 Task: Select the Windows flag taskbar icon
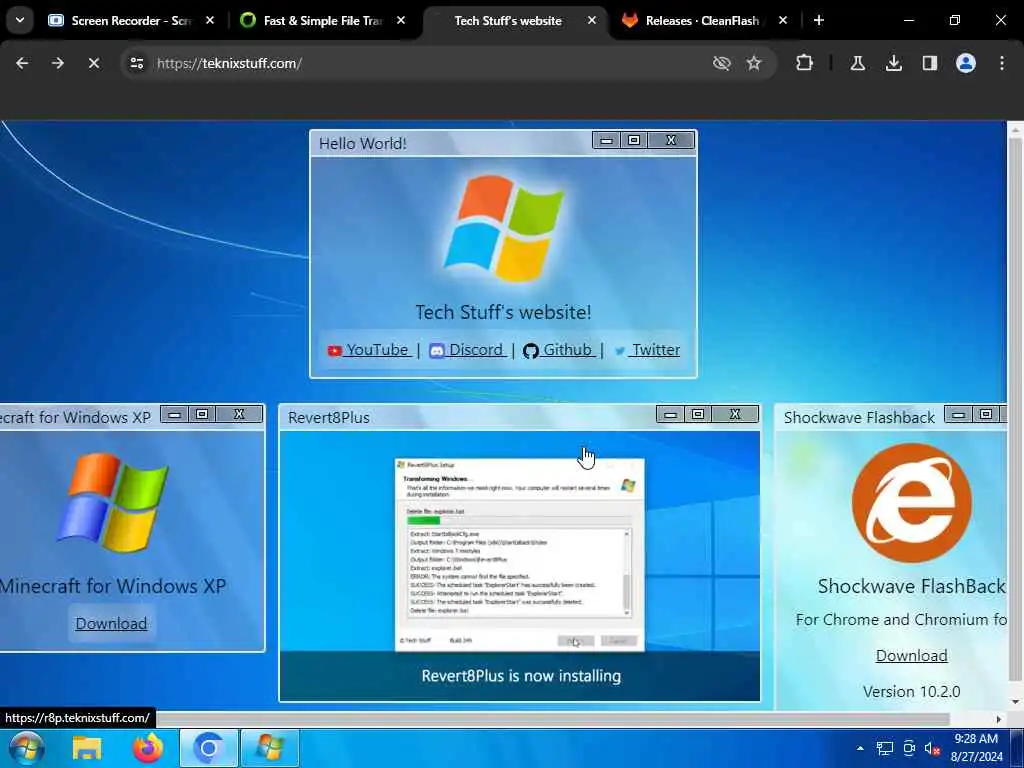(x=270, y=748)
